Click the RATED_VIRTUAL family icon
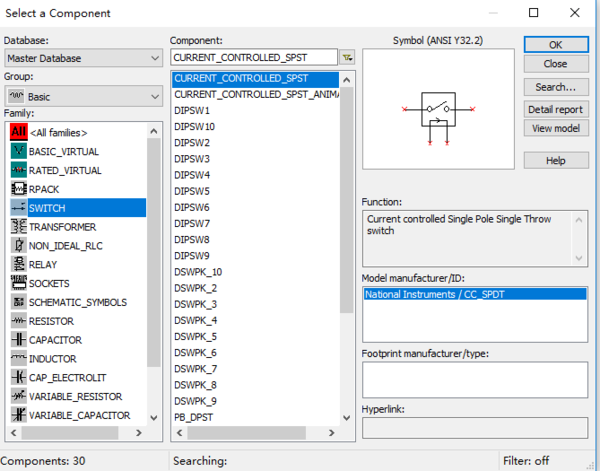600x471 pixels. coord(18,170)
